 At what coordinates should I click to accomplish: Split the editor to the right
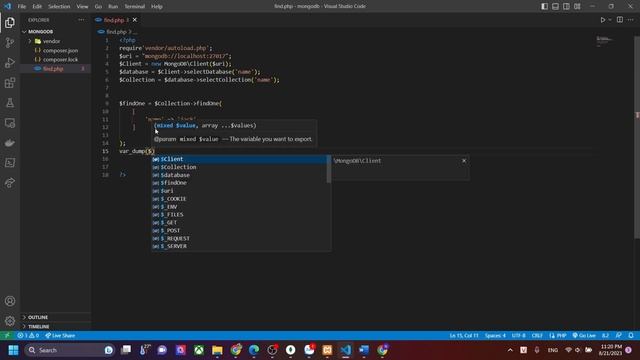620,20
